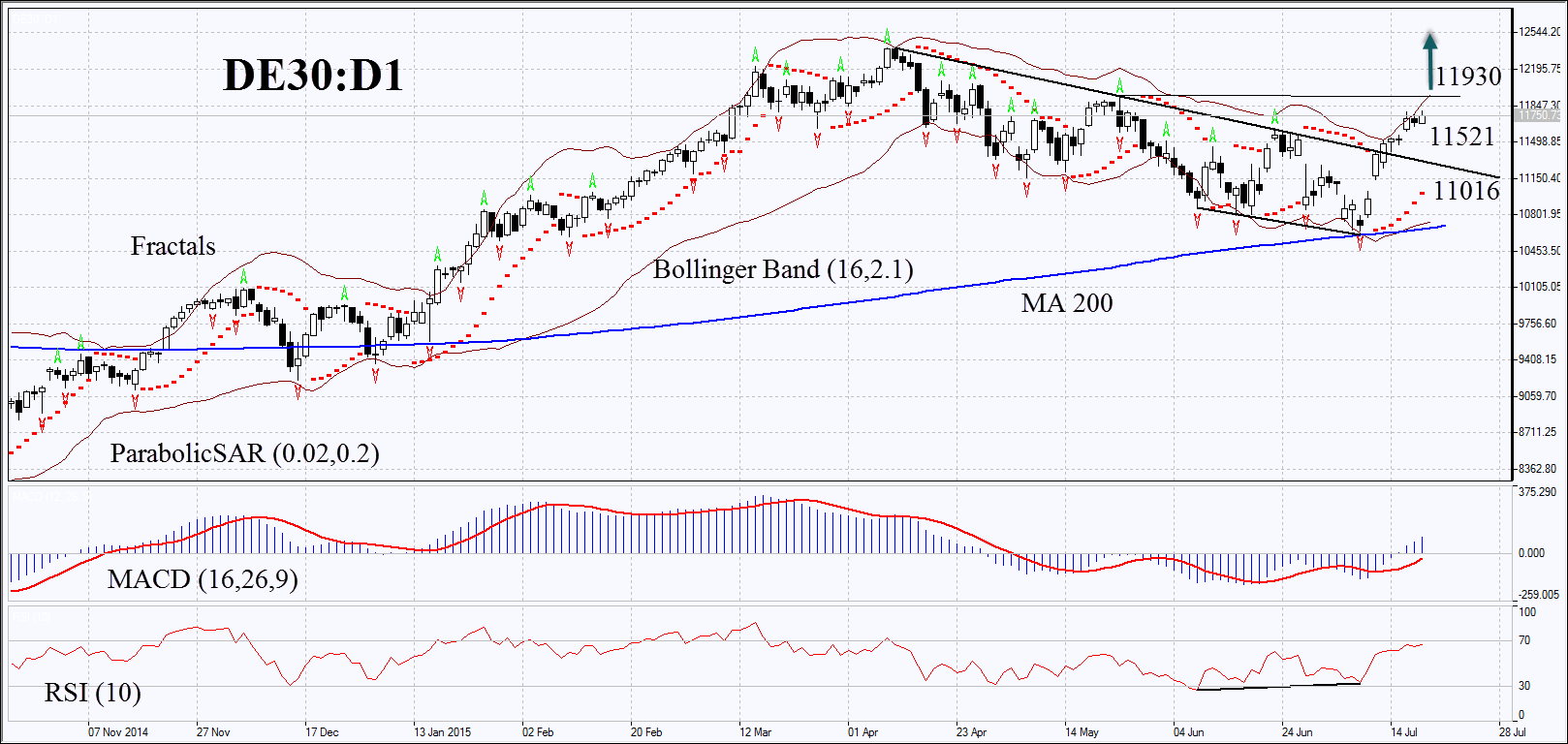Click the 9408.15 price axis value

coord(1537,359)
